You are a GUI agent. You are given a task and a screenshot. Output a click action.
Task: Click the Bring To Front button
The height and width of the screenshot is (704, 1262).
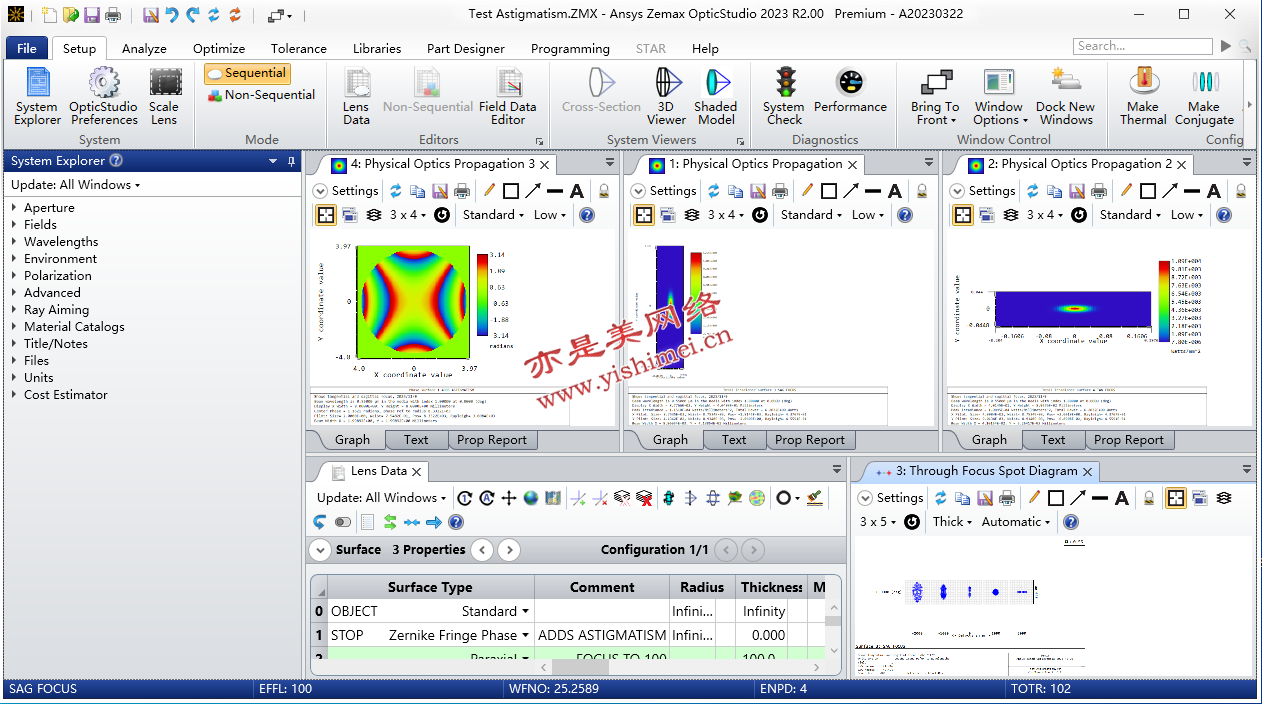(x=935, y=97)
